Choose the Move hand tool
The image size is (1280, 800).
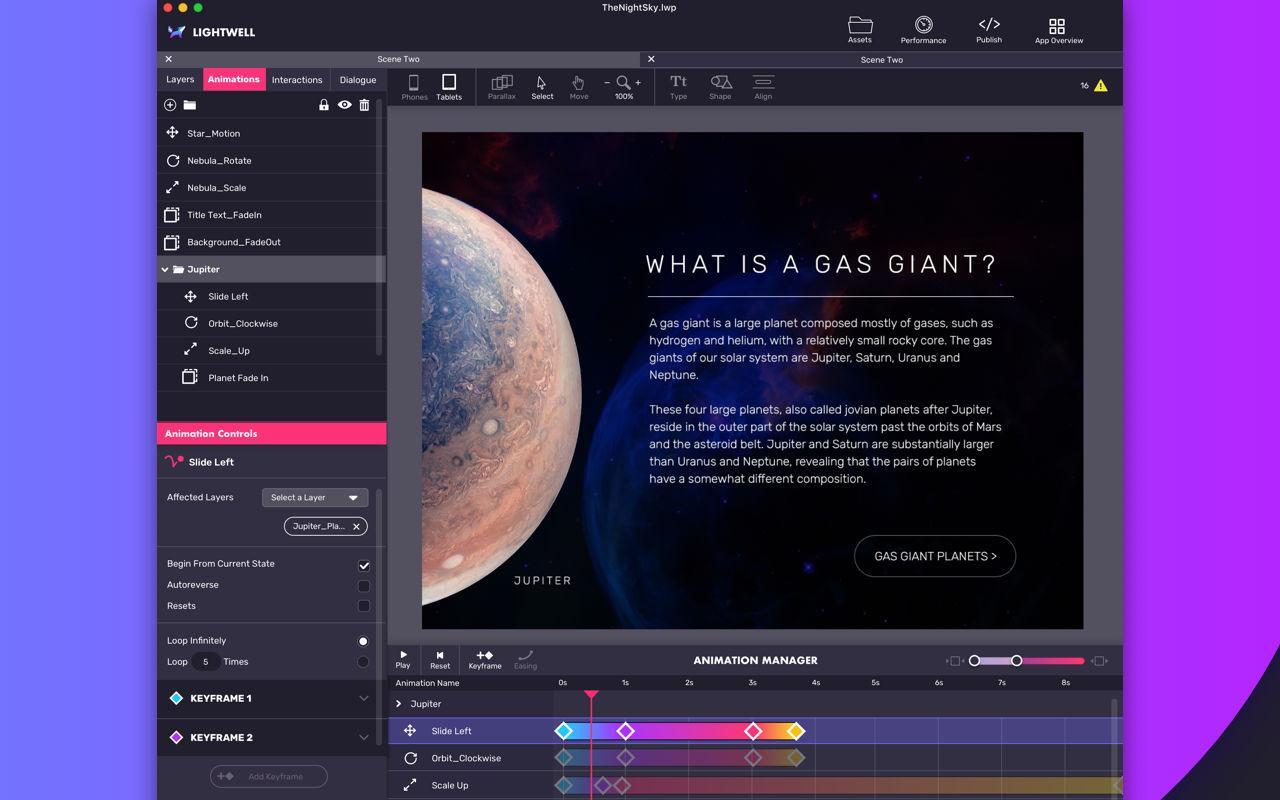point(578,87)
